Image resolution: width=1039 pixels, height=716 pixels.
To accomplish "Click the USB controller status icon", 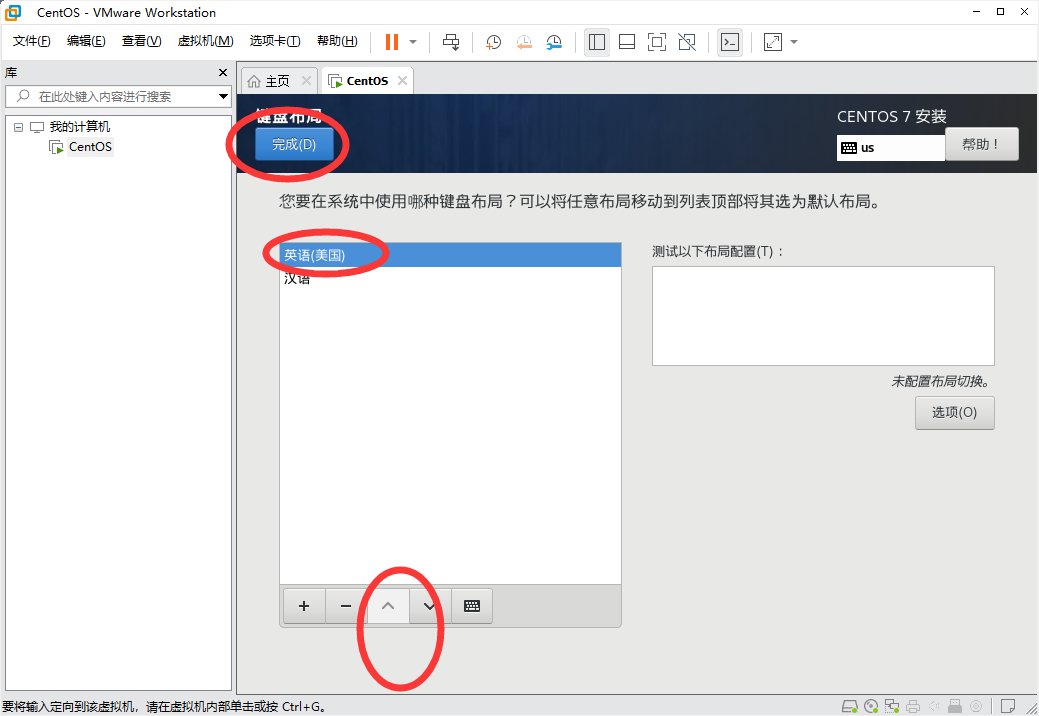I will (955, 707).
